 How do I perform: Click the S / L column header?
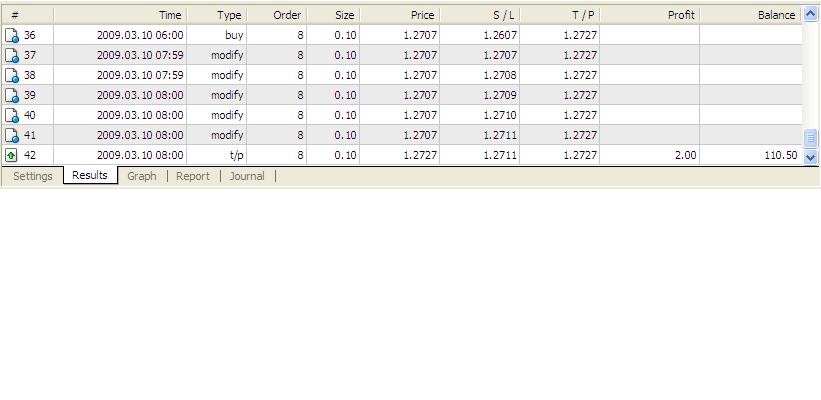pos(480,15)
